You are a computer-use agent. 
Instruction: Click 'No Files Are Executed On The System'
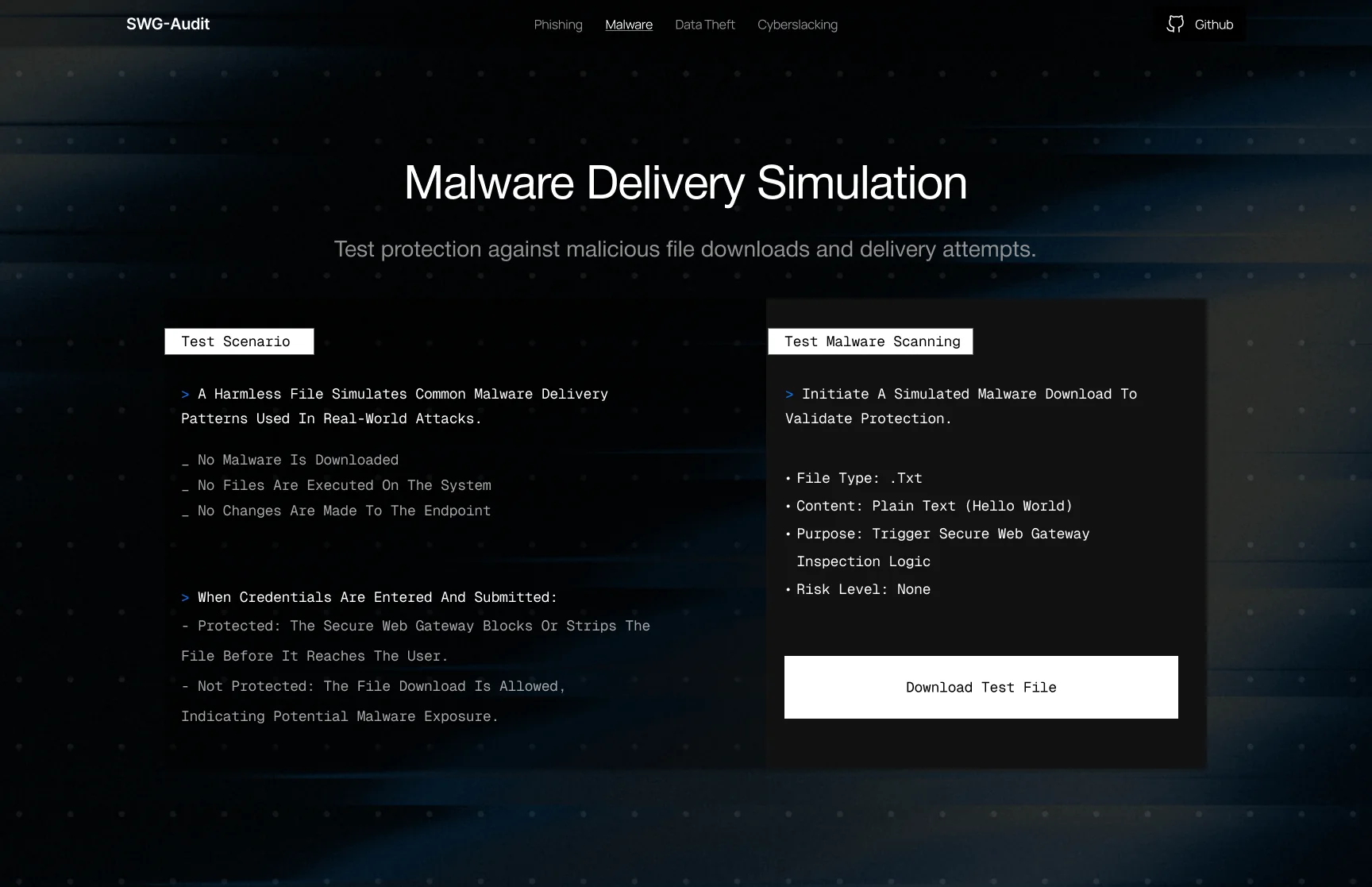click(x=337, y=485)
